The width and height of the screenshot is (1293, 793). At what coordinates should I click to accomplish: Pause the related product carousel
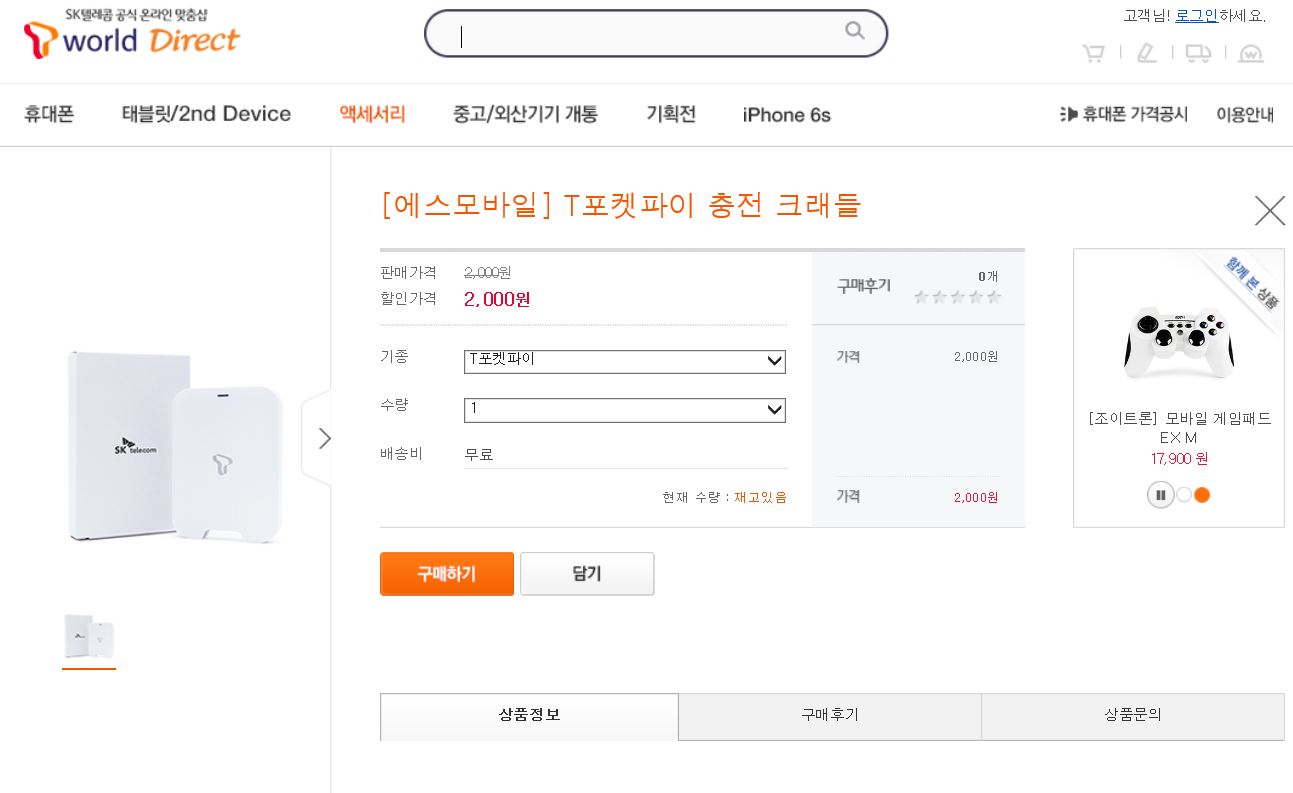pos(1160,495)
